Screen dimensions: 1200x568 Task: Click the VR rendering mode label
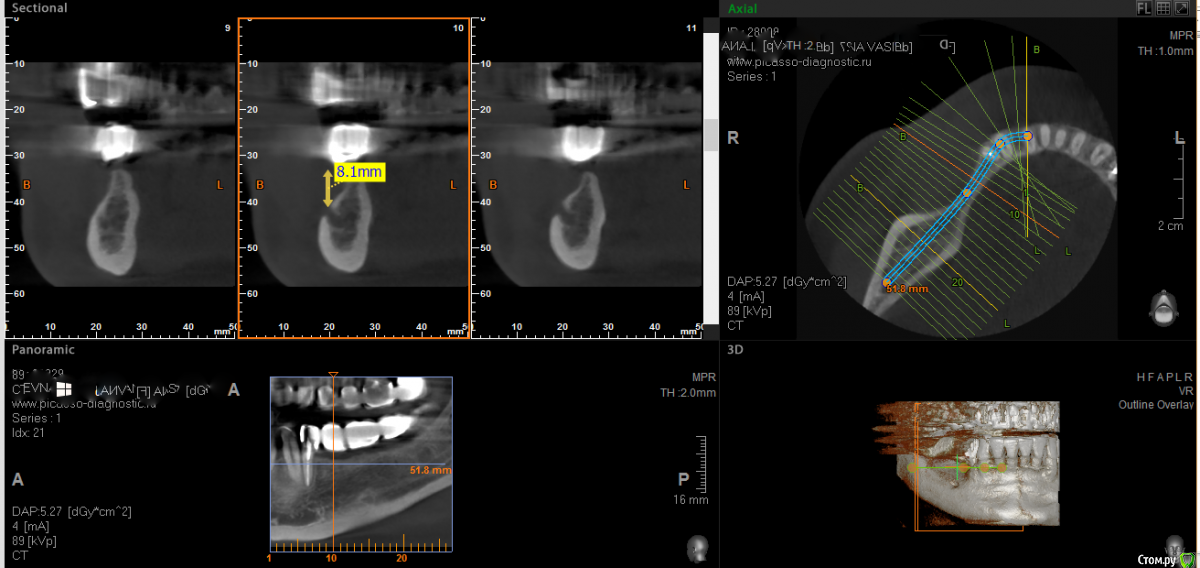tap(1185, 391)
